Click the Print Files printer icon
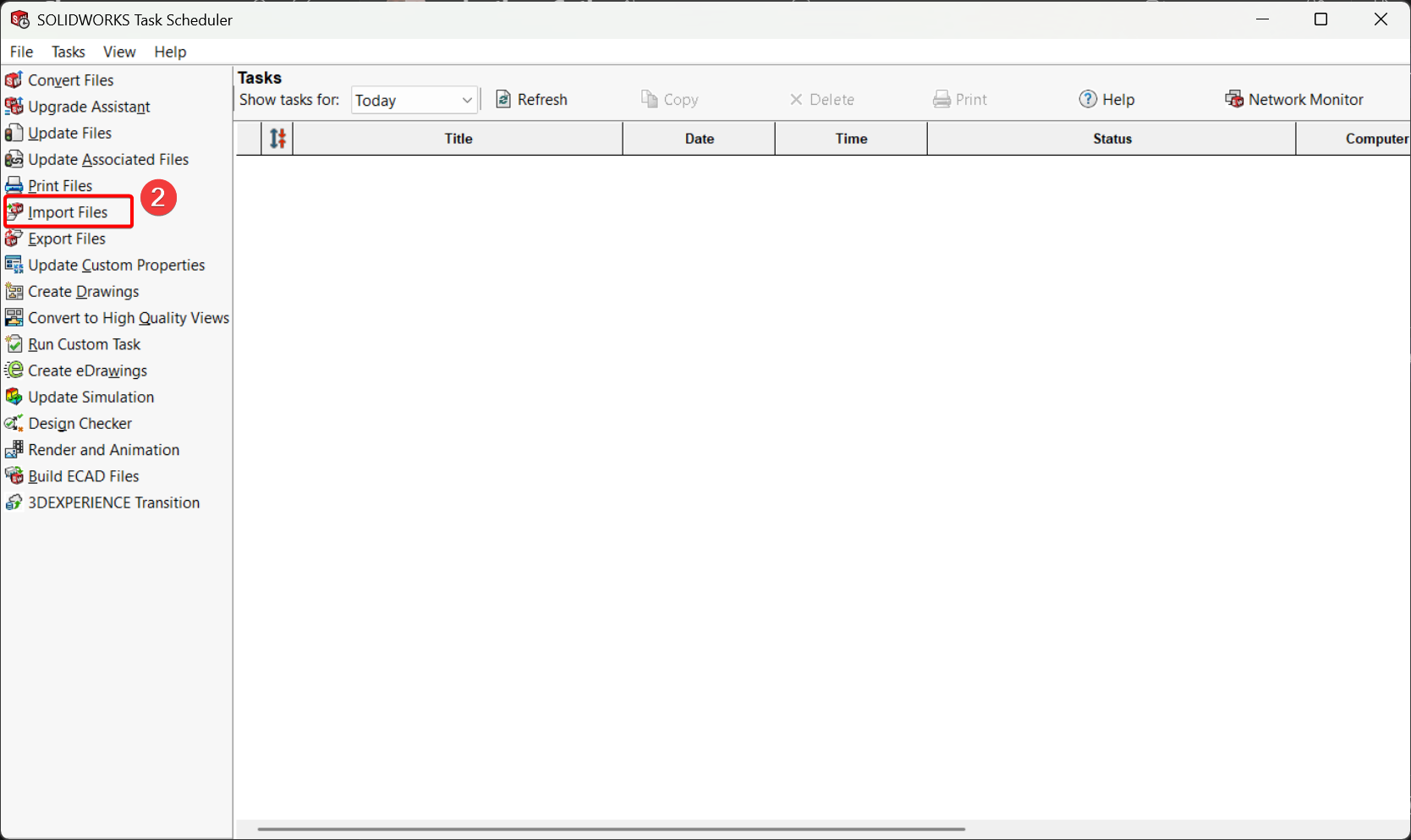The height and width of the screenshot is (840, 1411). pos(14,185)
